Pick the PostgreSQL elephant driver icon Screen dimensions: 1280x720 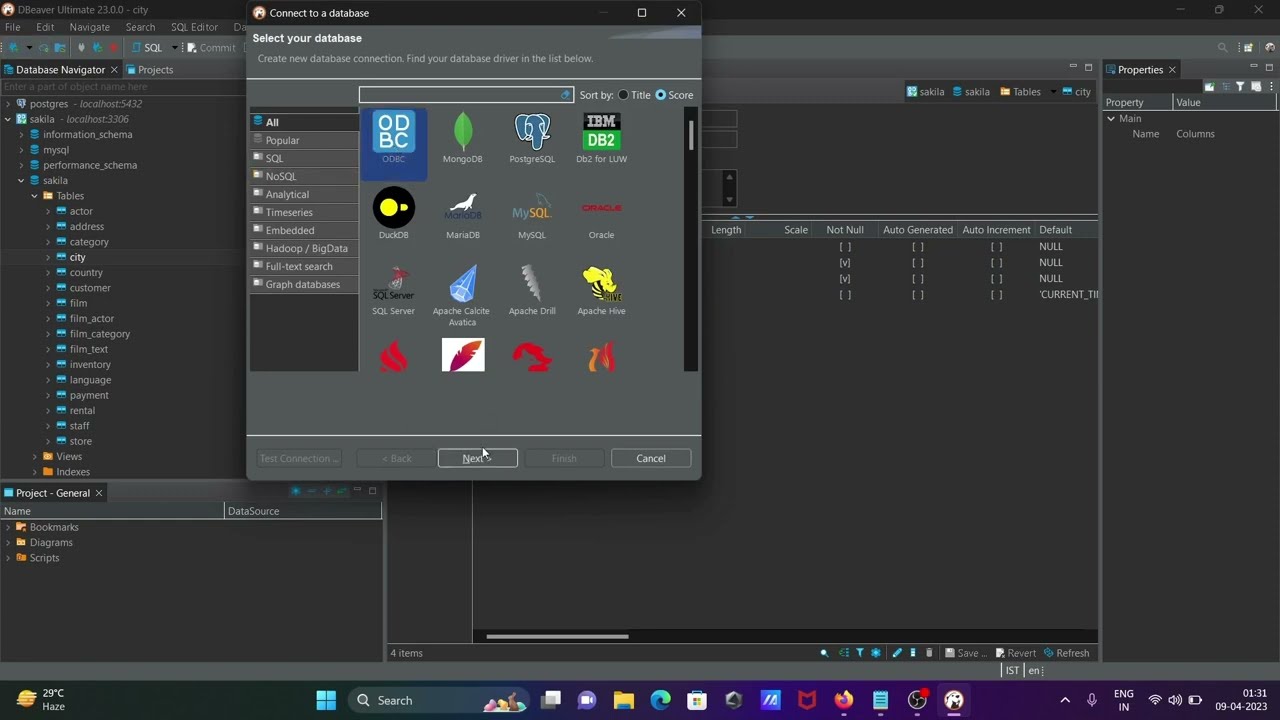[532, 132]
